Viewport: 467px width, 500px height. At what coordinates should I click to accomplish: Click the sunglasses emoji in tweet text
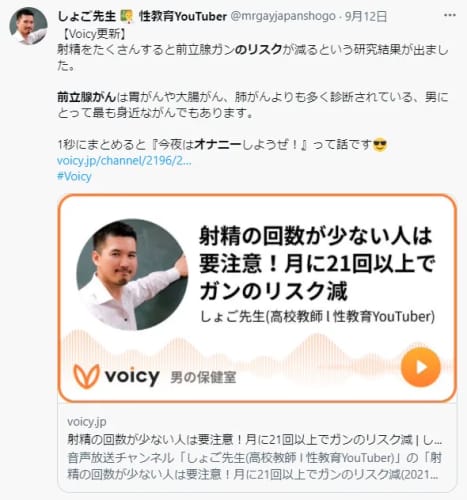[380, 145]
